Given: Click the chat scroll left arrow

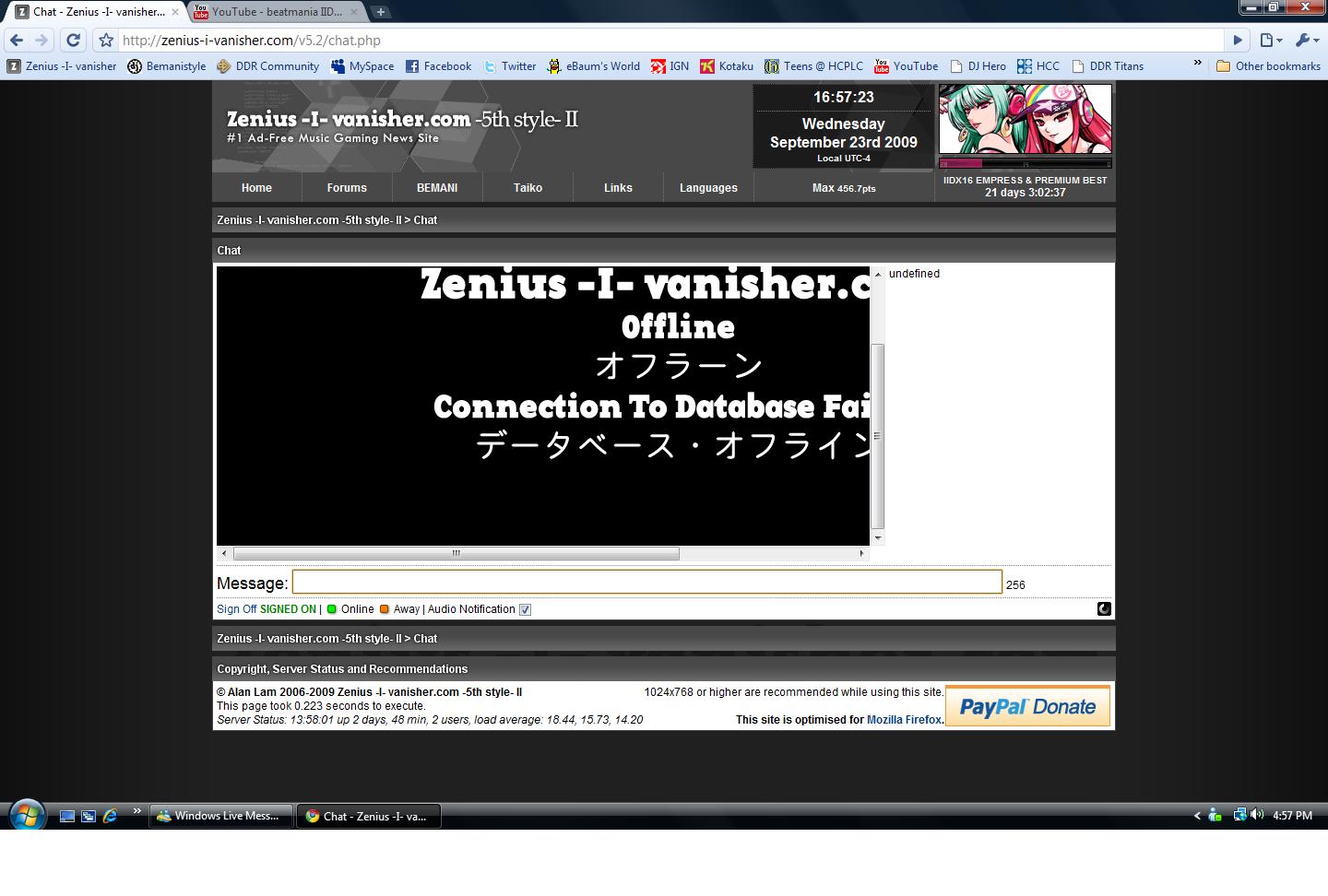Looking at the screenshot, I should 224,553.
